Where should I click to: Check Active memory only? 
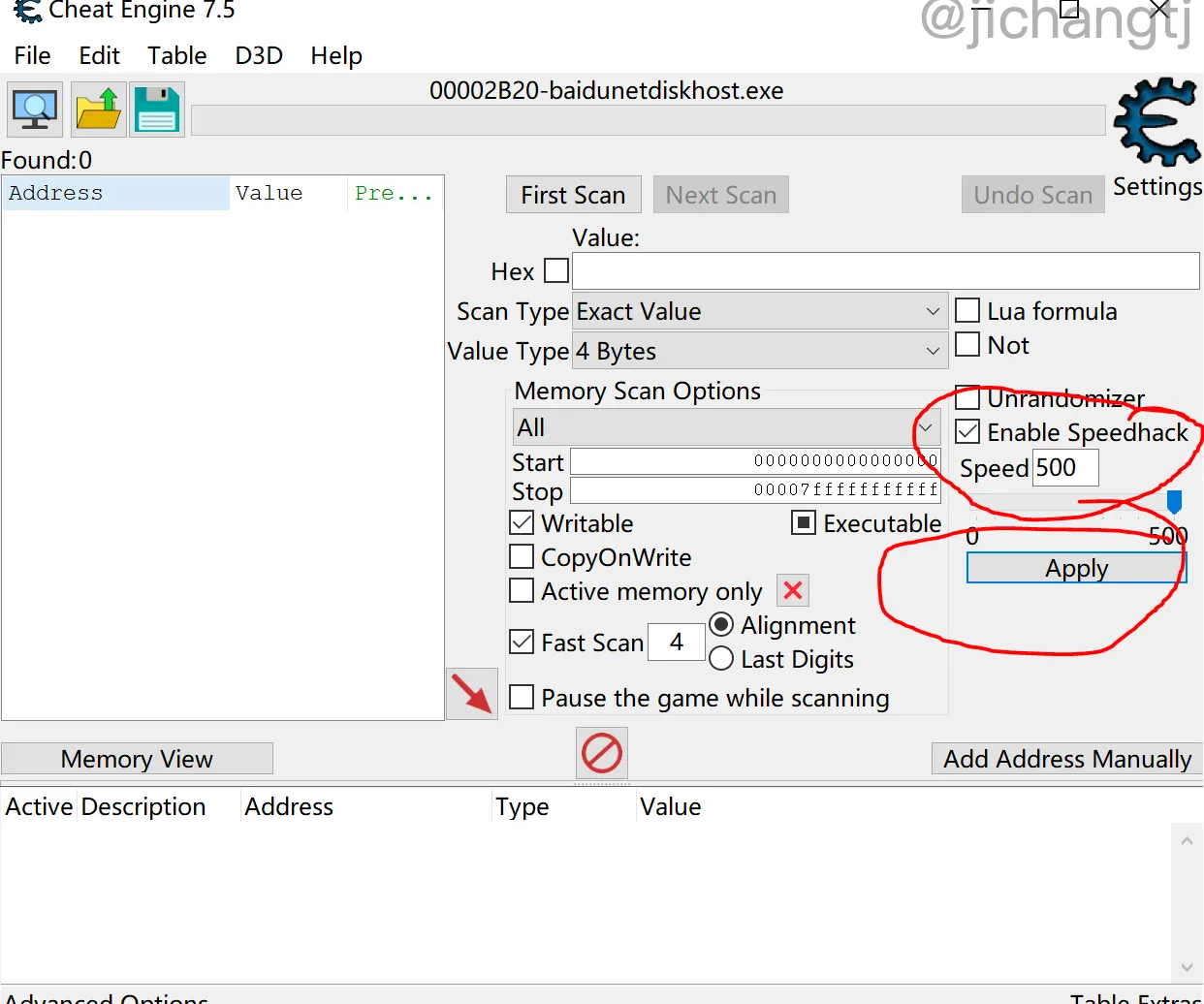522,590
